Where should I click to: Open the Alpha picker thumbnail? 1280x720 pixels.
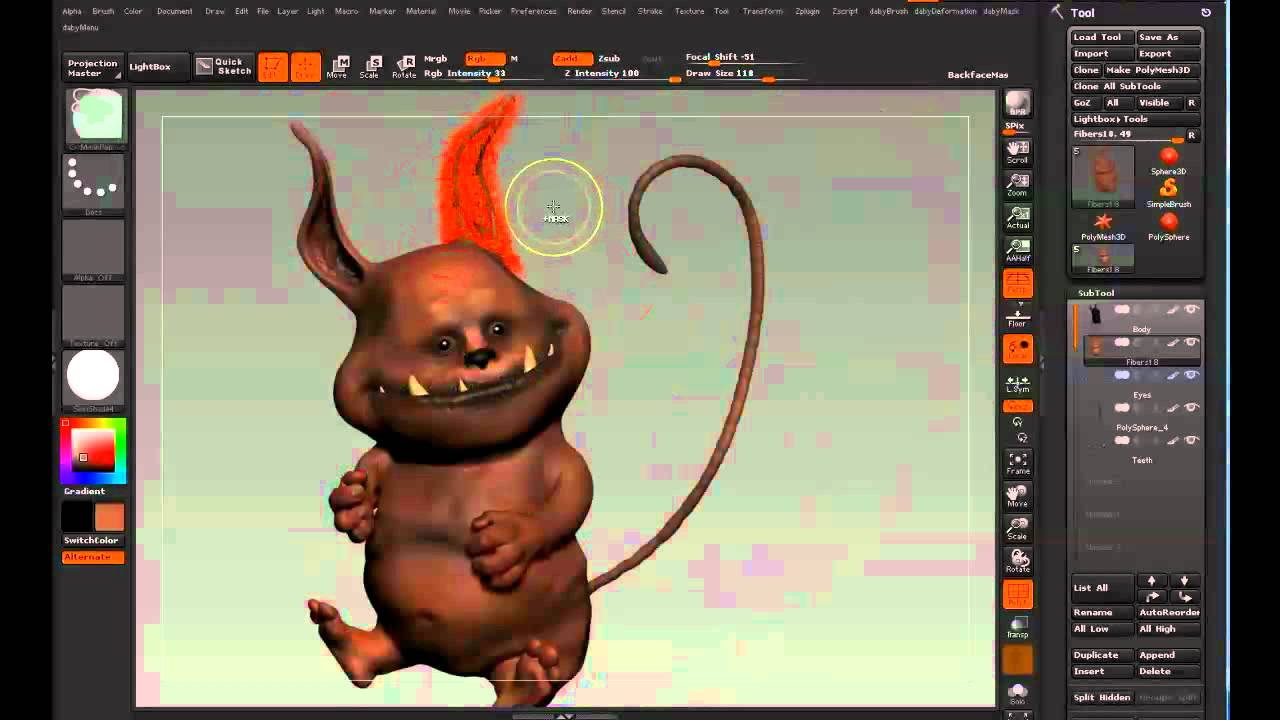pos(94,250)
